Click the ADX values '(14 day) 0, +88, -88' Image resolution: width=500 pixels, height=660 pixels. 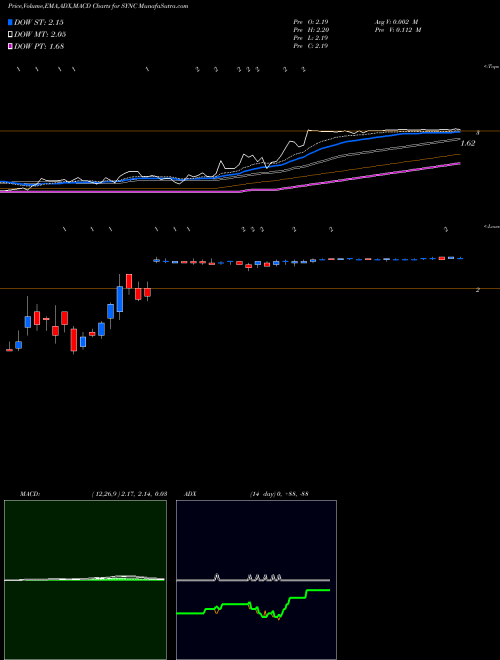(x=278, y=493)
